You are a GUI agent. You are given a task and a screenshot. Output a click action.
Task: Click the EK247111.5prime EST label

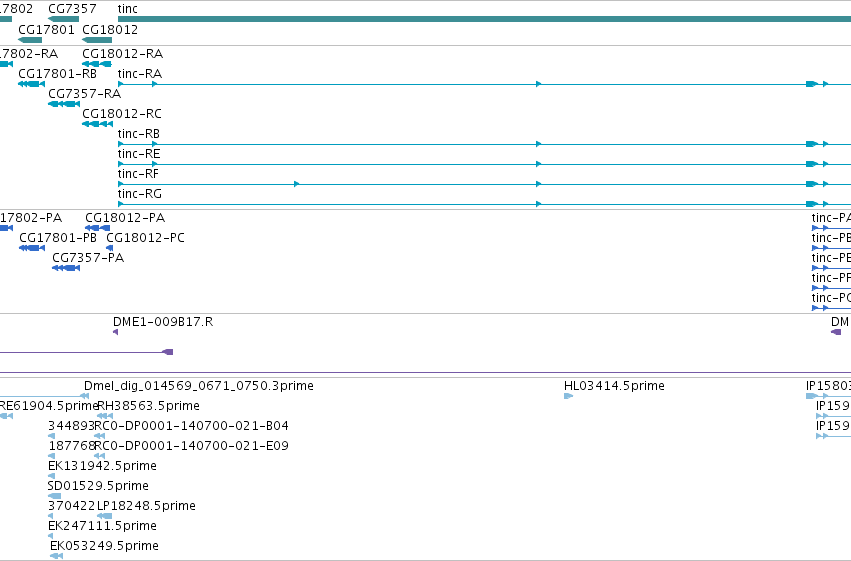pos(103,526)
